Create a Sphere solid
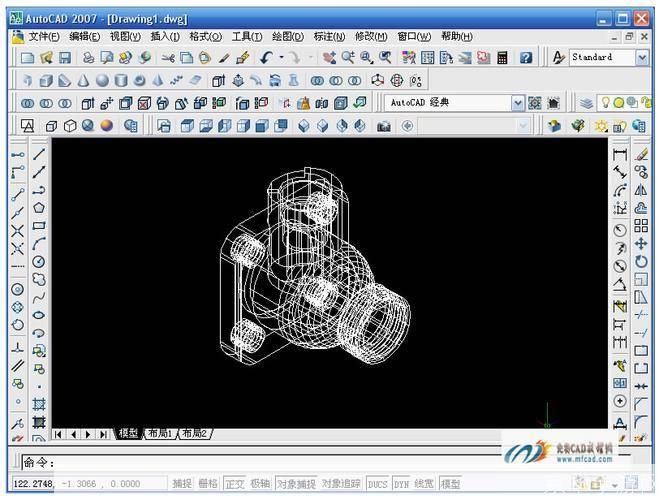Screen dimensions: 659x500 click(102, 80)
